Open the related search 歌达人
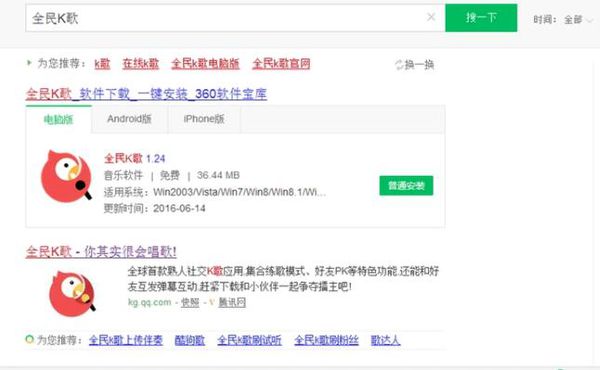This screenshot has width=600, height=370. [385, 340]
